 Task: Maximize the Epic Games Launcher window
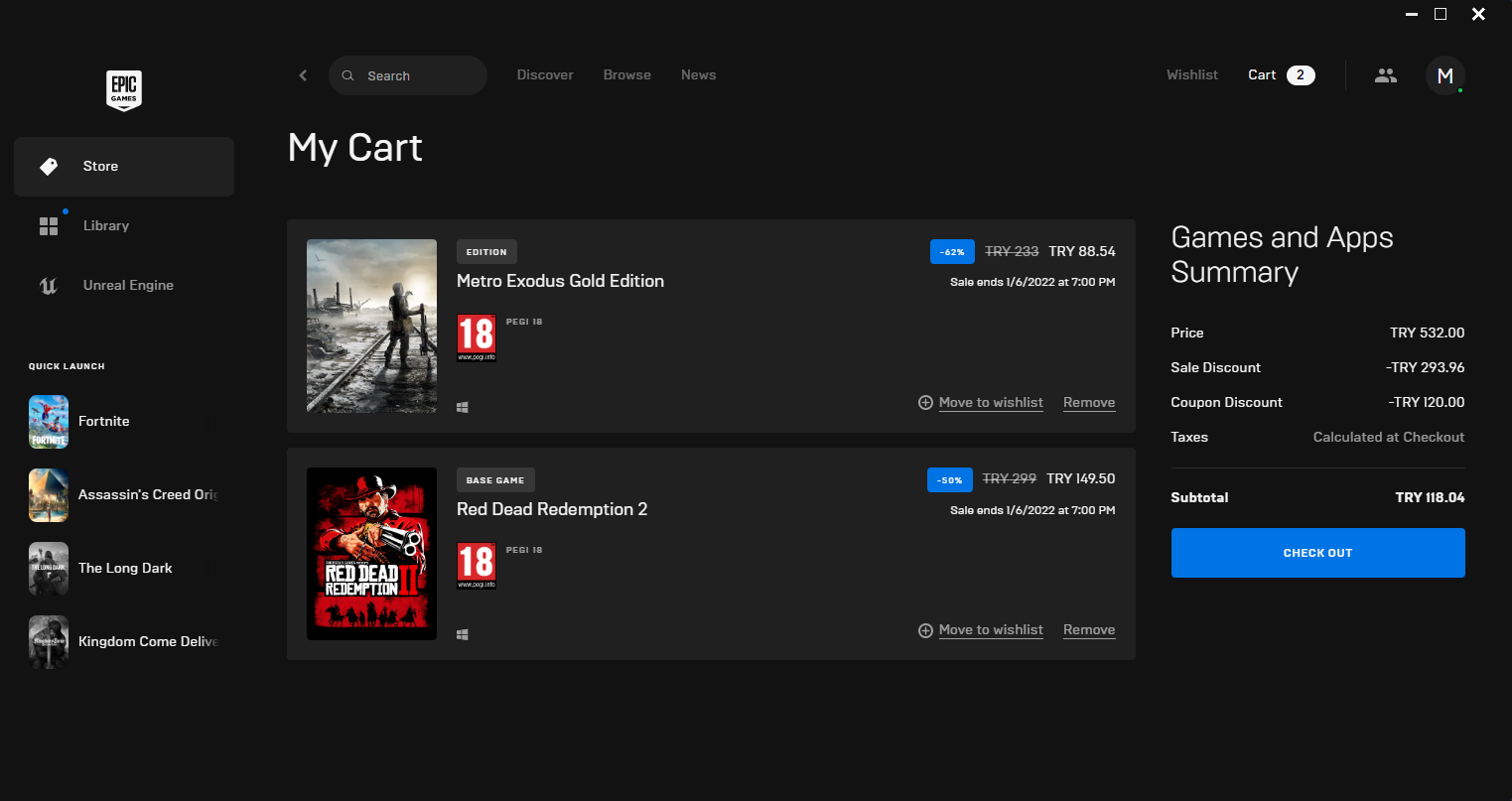coord(1441,15)
